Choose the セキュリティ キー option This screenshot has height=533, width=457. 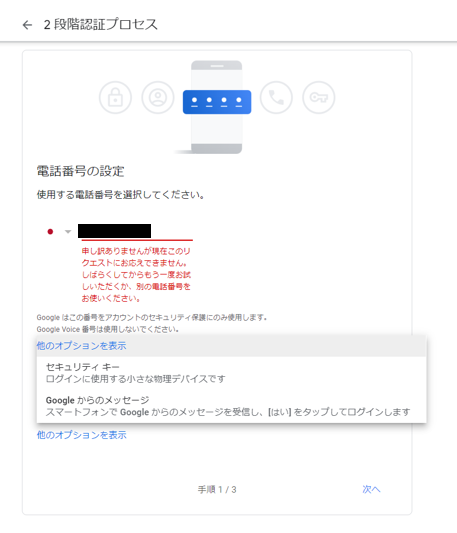tap(231, 373)
